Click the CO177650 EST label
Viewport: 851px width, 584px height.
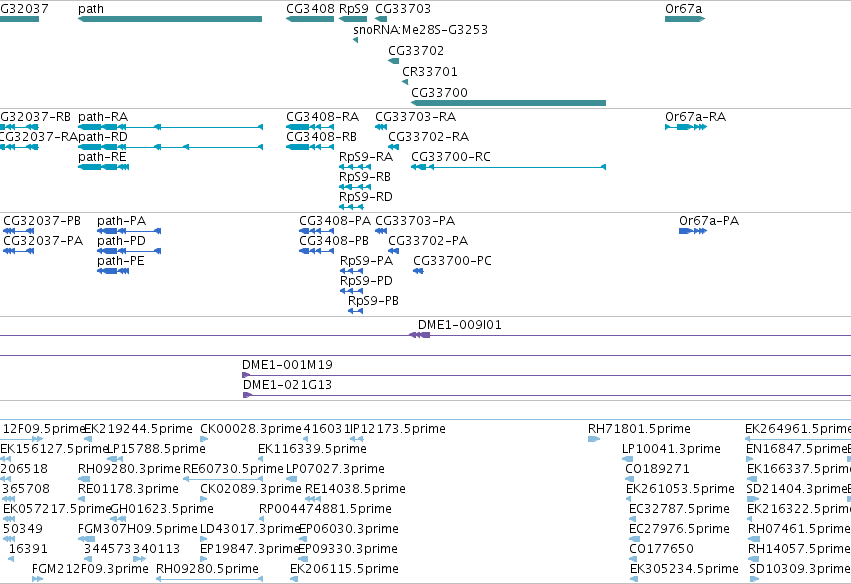pyautogui.click(x=661, y=549)
